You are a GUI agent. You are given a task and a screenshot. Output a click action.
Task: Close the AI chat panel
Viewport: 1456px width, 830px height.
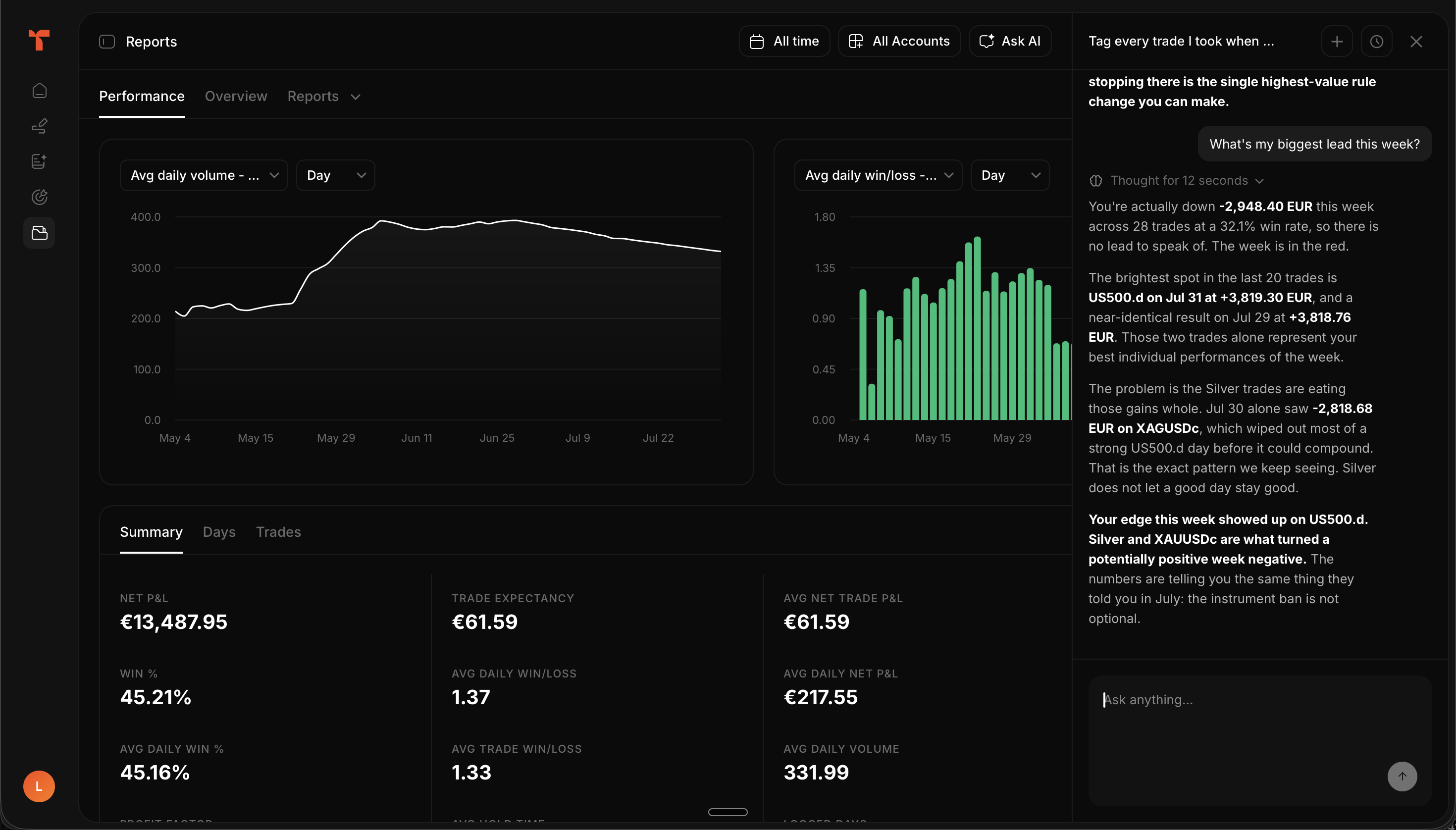coord(1416,42)
